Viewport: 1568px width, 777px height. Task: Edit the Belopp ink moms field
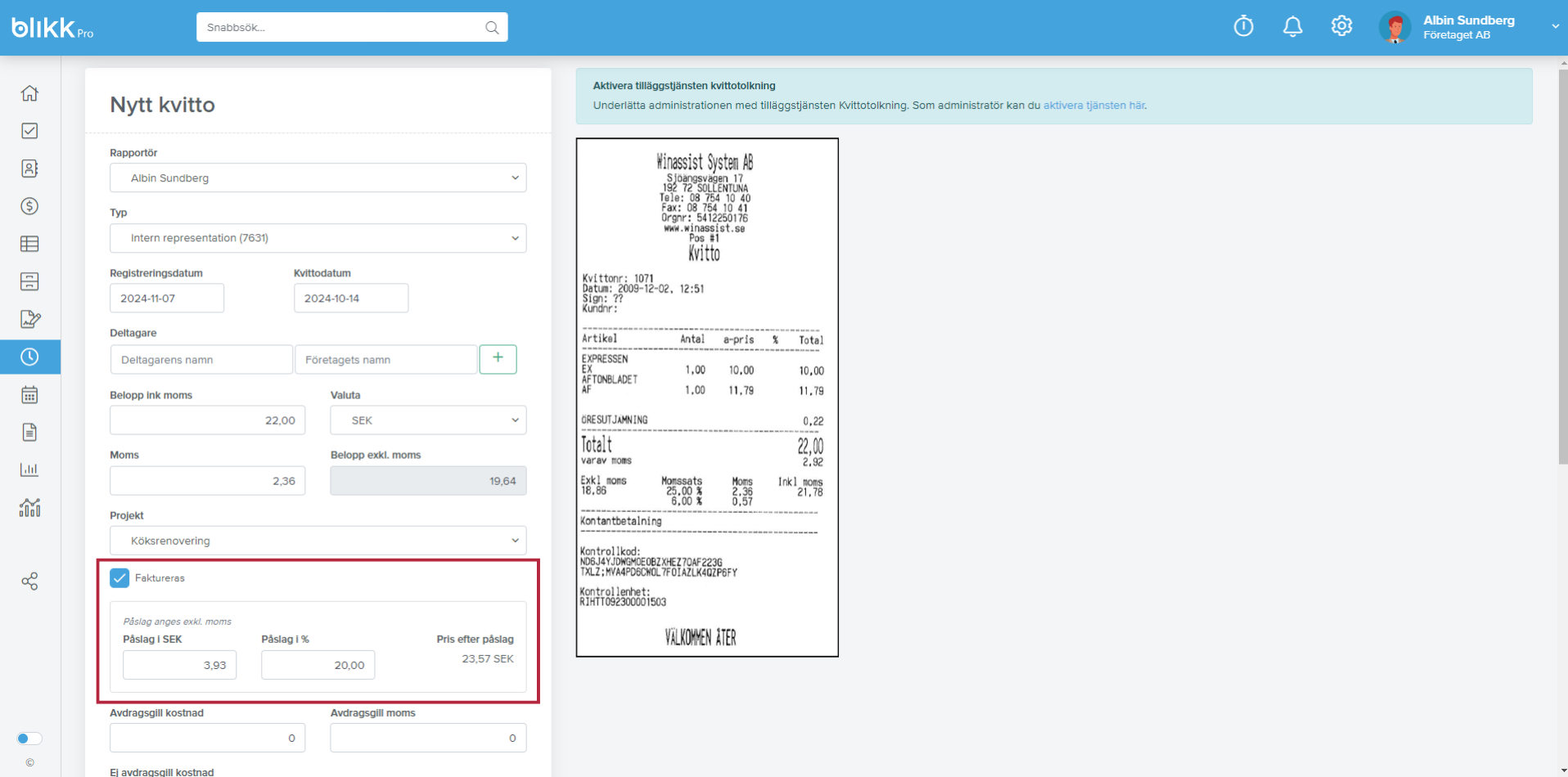(x=208, y=420)
